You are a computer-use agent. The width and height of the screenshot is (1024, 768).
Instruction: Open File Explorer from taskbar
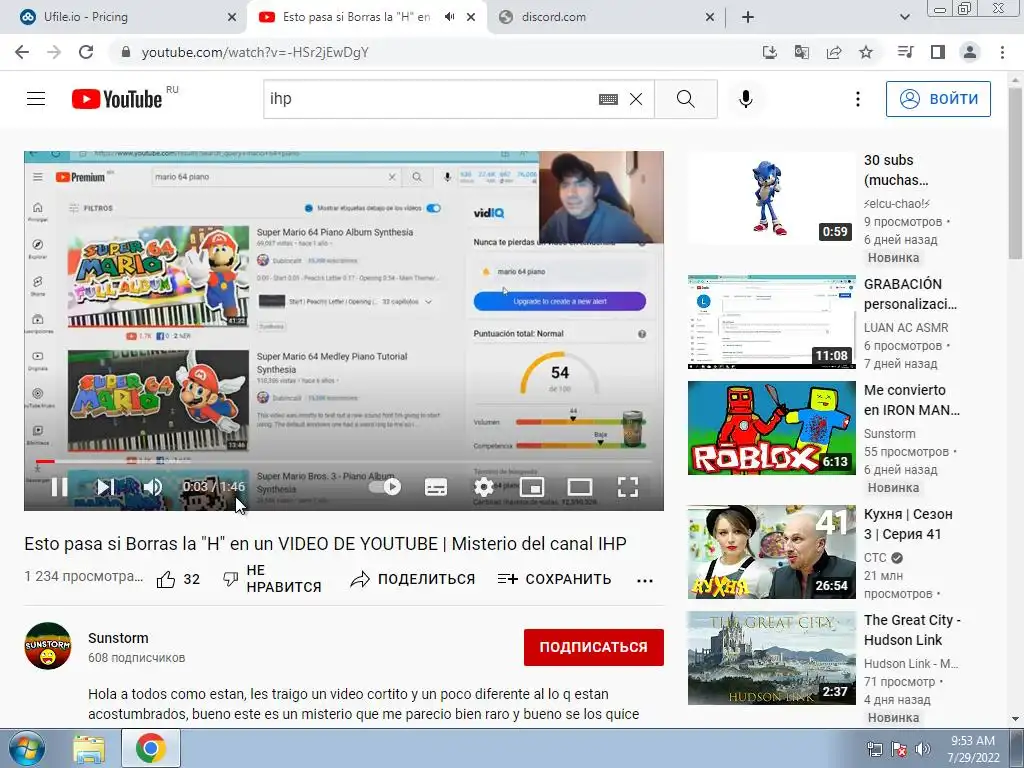point(89,749)
